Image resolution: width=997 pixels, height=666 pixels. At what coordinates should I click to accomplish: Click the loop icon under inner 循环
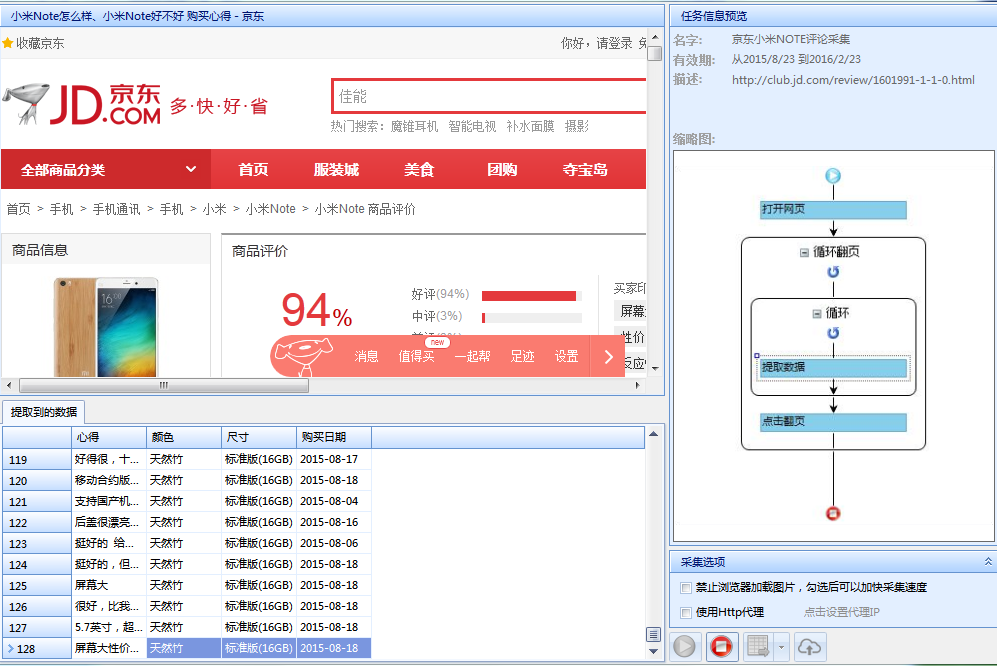pos(833,333)
